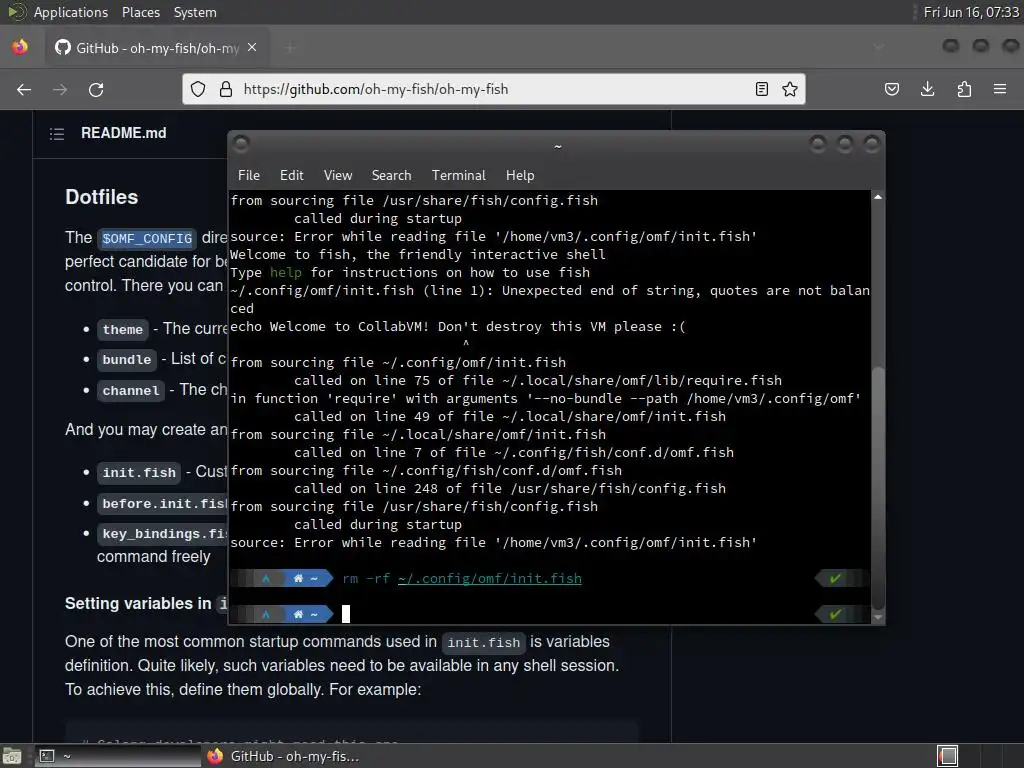The width and height of the screenshot is (1024, 768).
Task: Open the terminal View menu
Action: tap(338, 175)
